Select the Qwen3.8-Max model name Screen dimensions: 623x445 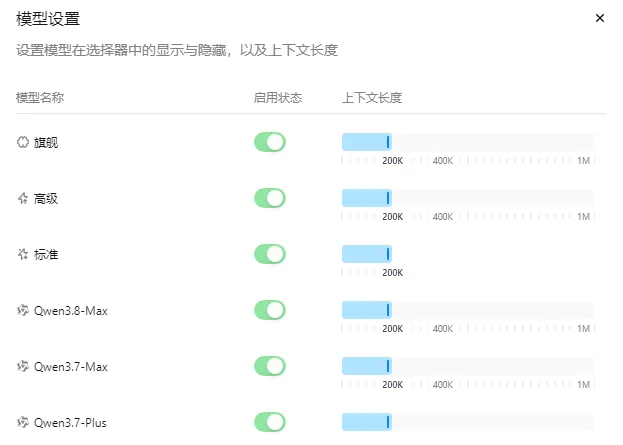pos(71,311)
